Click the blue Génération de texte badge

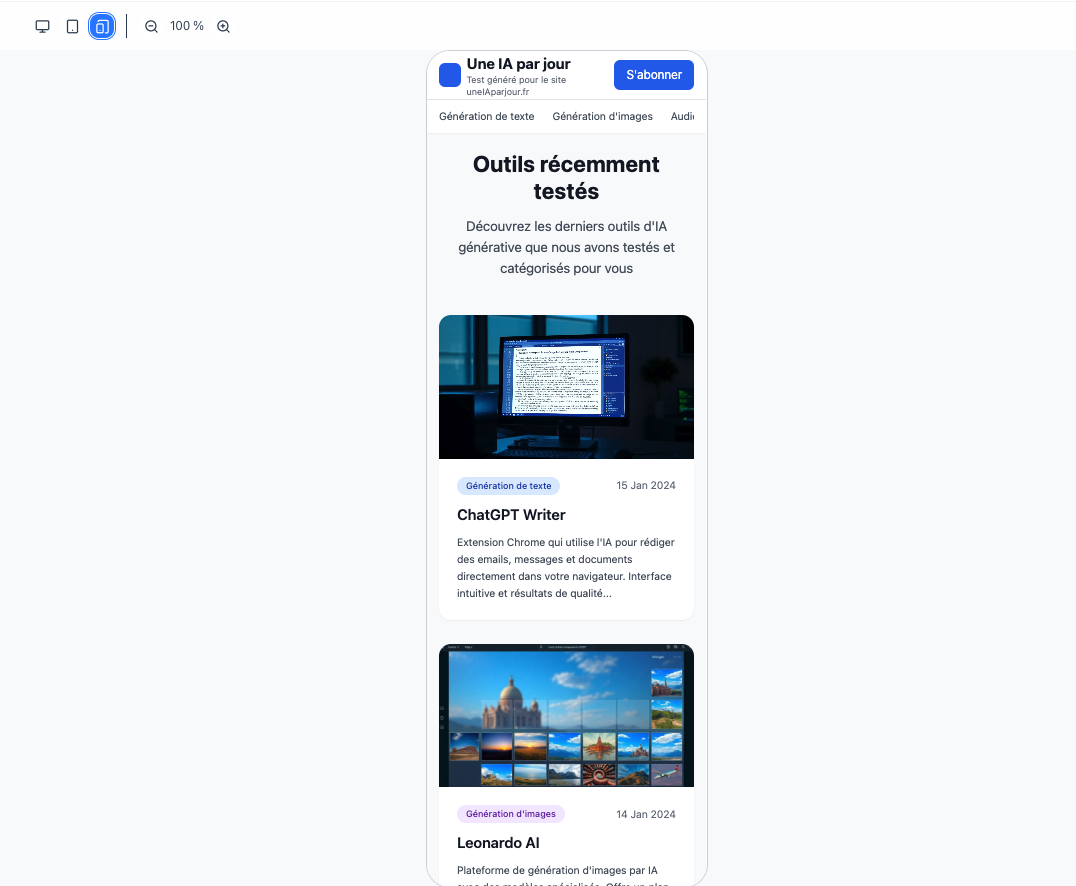508,486
